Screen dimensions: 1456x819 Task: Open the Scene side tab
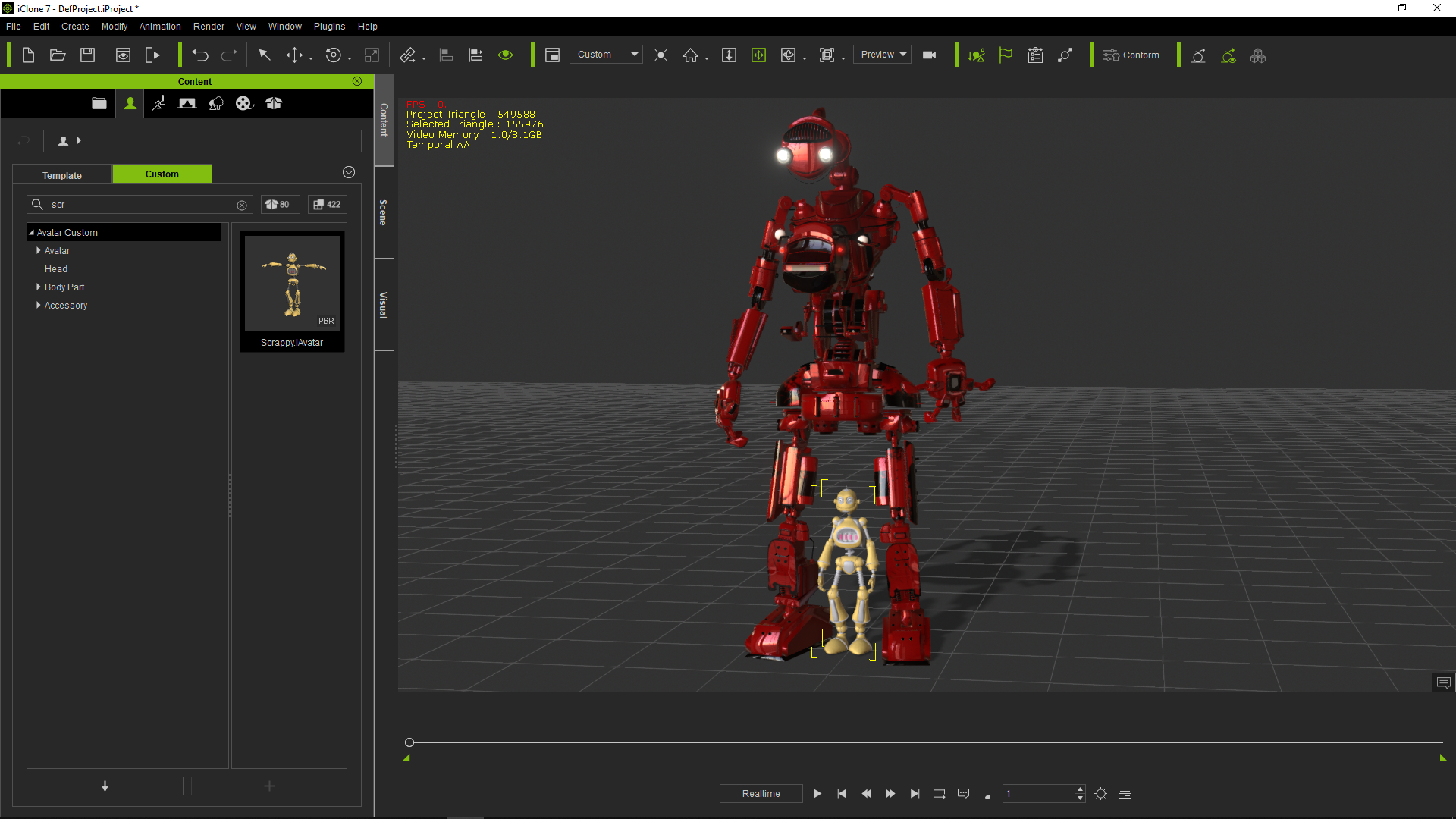point(384,212)
